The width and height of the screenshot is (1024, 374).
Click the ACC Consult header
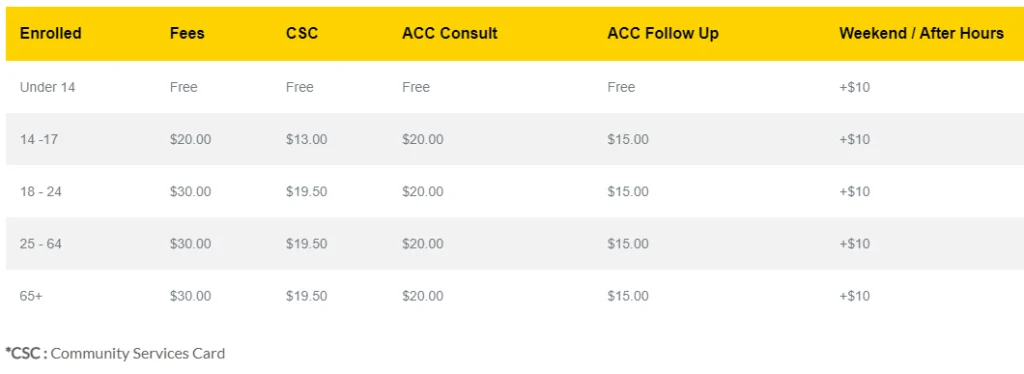(x=449, y=33)
